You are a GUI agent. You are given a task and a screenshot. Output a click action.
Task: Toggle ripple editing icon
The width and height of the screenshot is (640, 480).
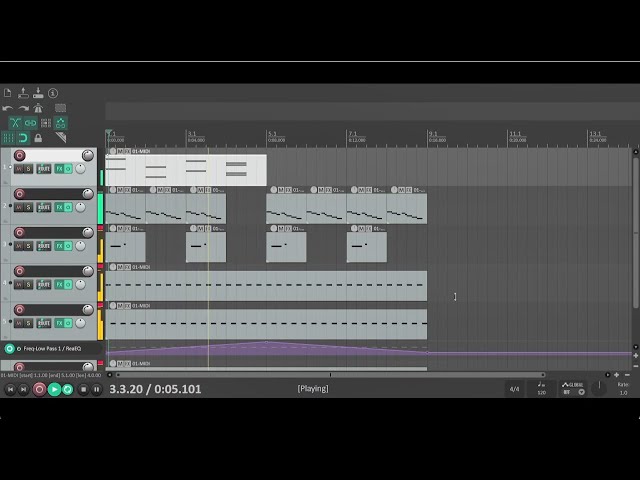click(x=46, y=123)
